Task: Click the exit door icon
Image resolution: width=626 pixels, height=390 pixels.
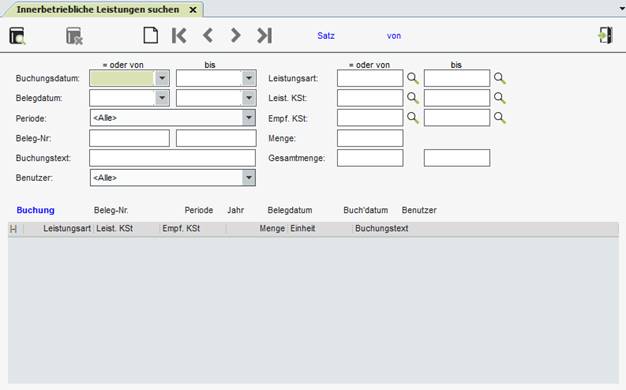Action: (606, 36)
